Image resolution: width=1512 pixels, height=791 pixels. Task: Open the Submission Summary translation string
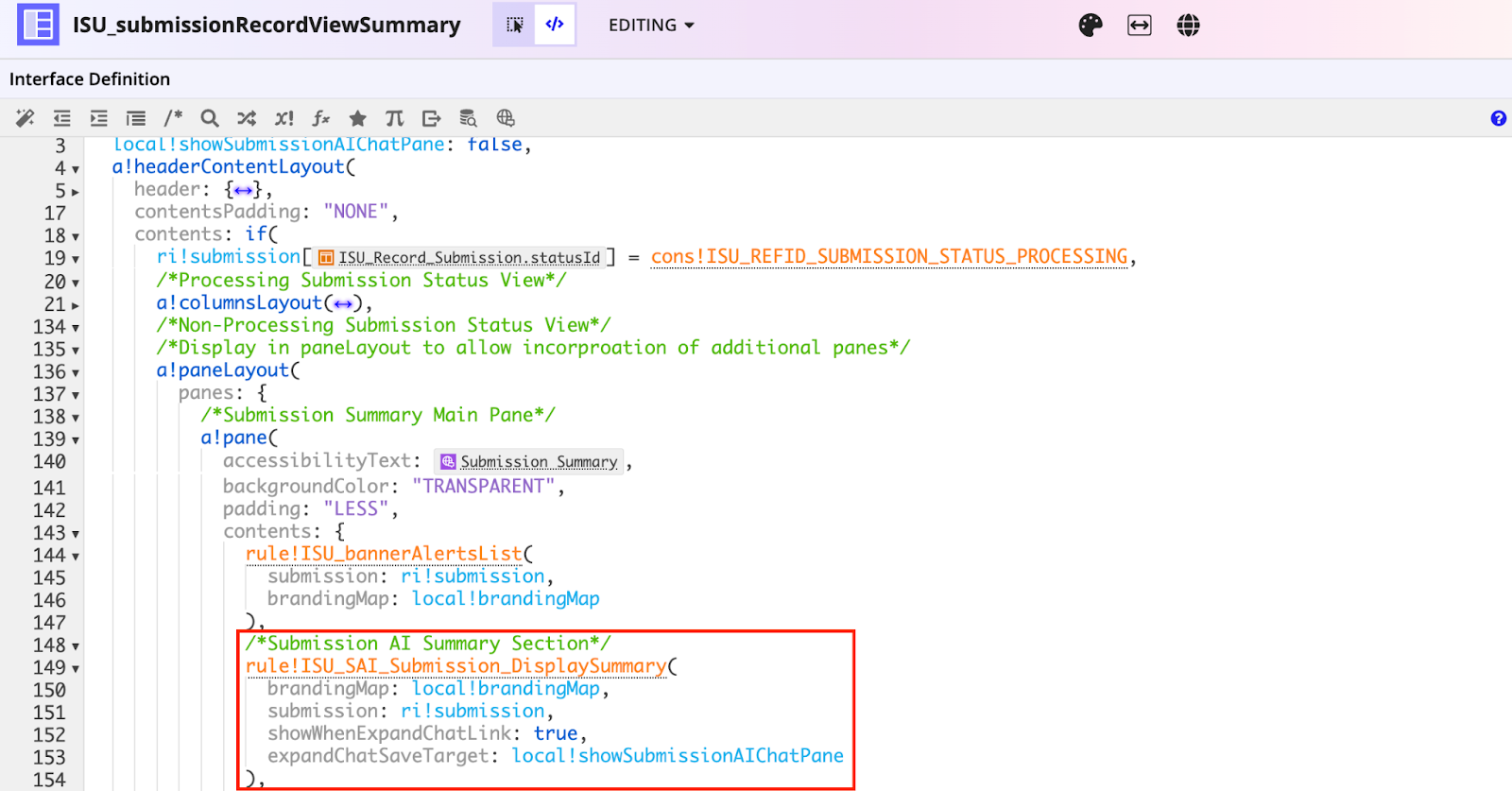pos(529,461)
